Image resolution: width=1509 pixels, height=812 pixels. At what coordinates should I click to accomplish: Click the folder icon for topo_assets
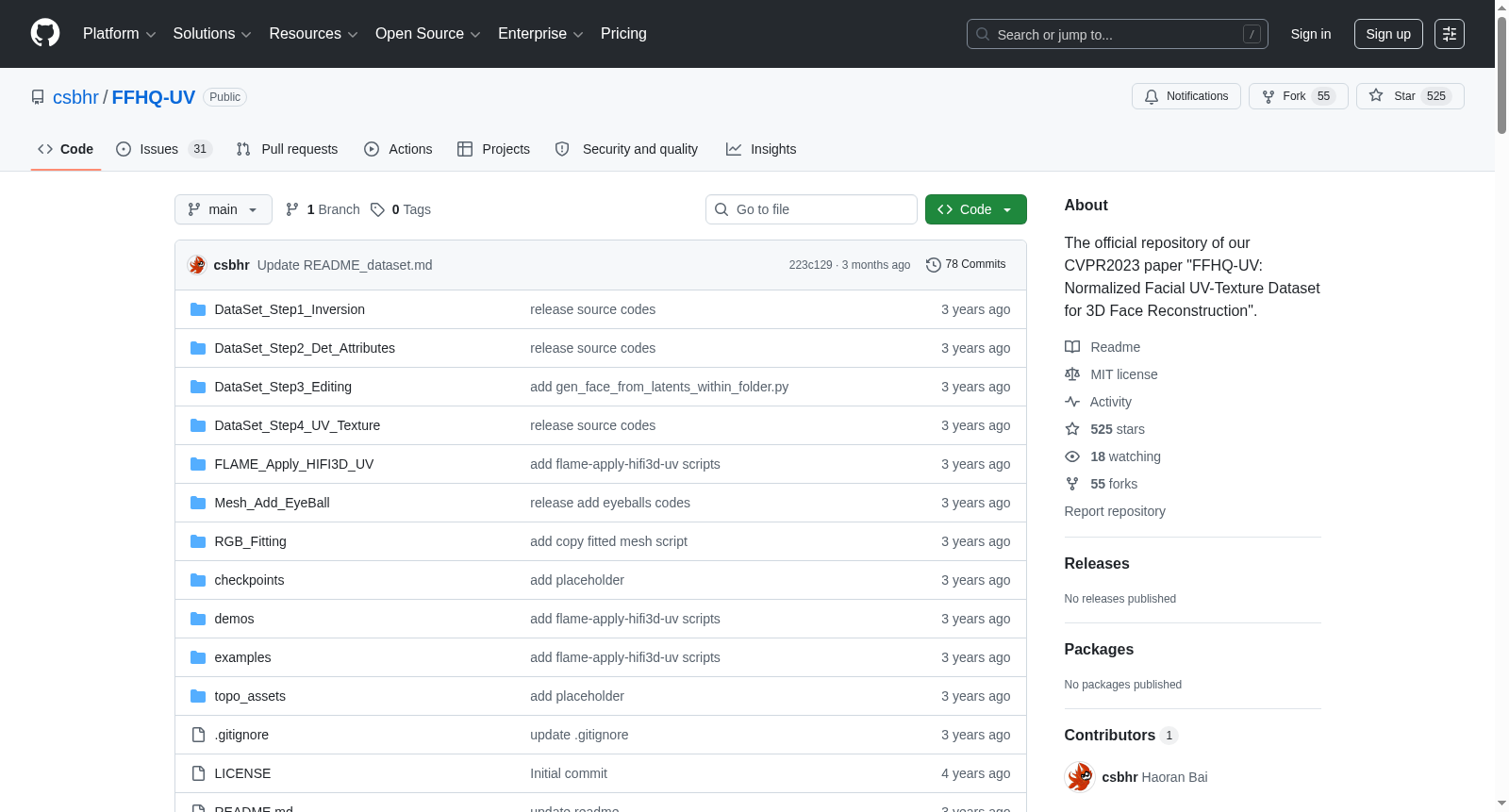(x=198, y=696)
